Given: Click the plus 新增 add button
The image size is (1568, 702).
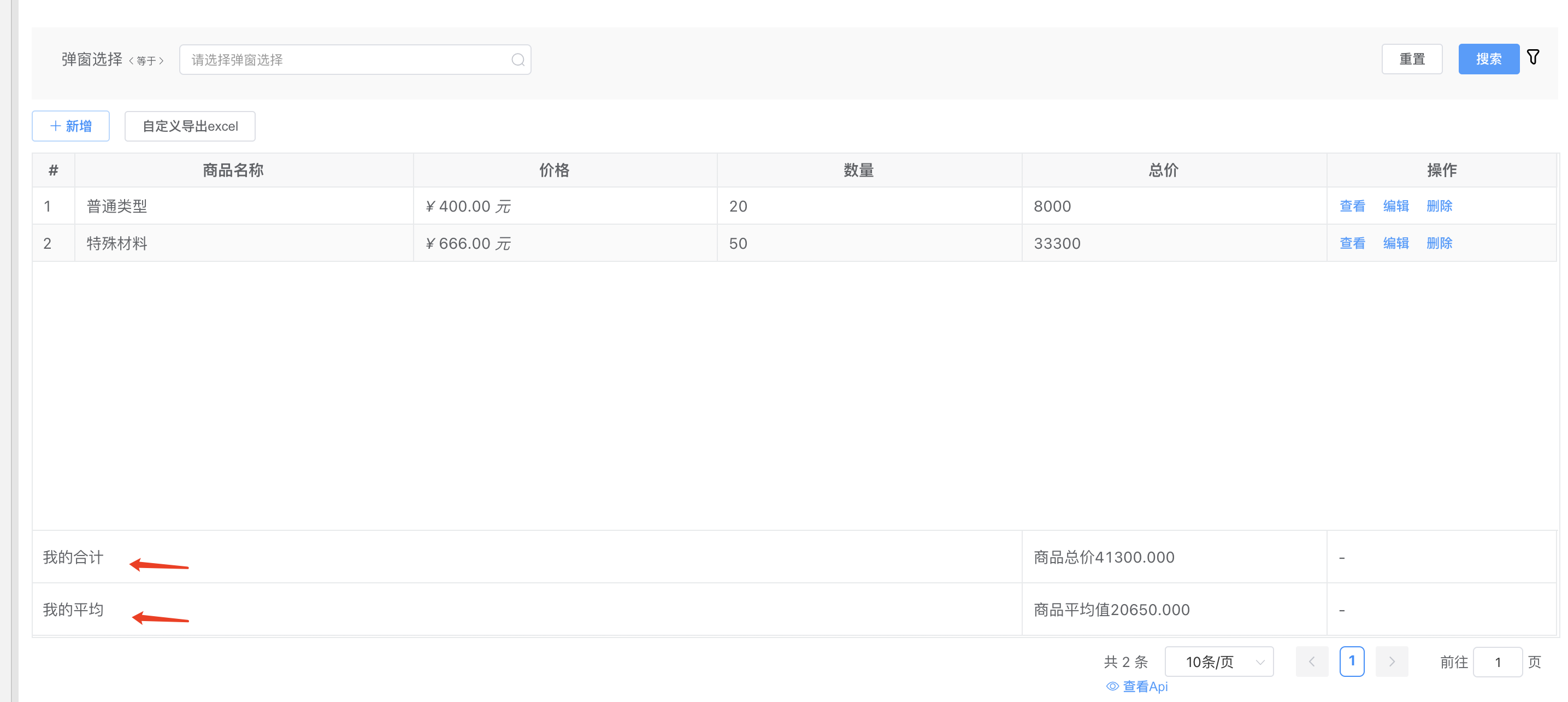Looking at the screenshot, I should [70, 126].
